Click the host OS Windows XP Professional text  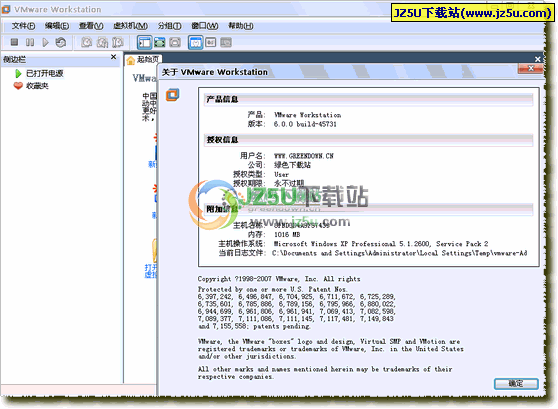(380, 244)
